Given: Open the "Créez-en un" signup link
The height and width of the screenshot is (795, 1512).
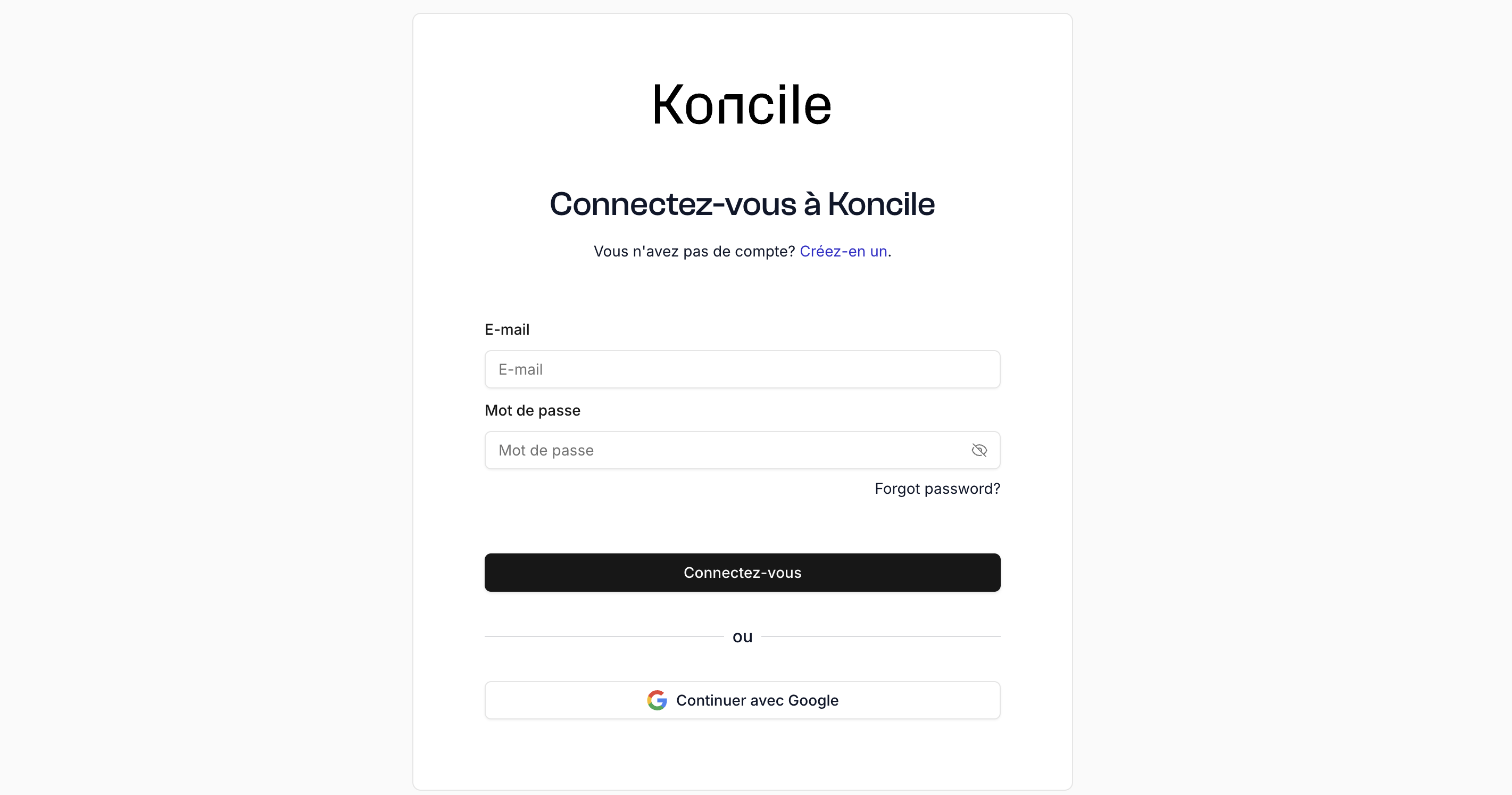Looking at the screenshot, I should (x=843, y=251).
